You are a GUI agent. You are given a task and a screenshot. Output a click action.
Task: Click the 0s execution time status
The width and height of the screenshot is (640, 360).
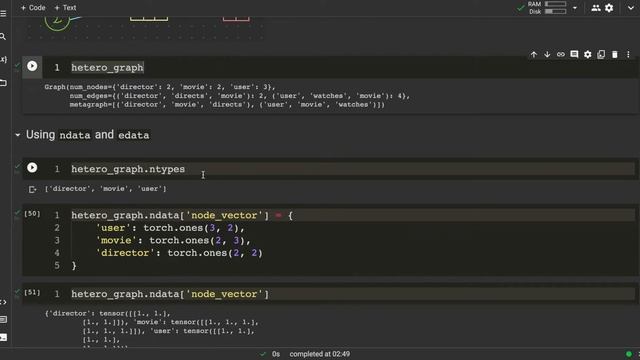coord(276,354)
